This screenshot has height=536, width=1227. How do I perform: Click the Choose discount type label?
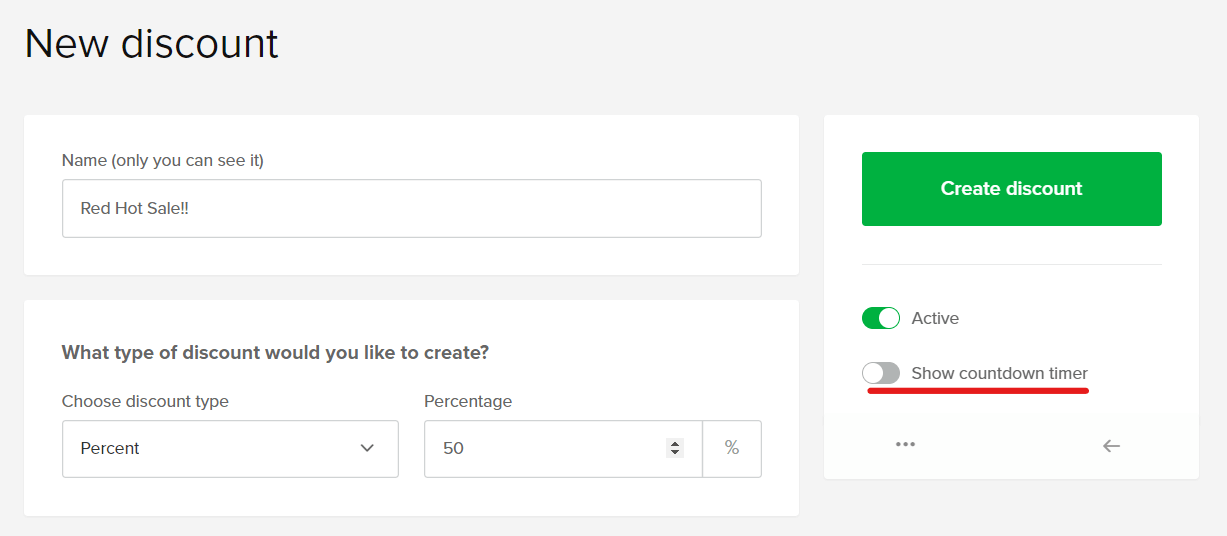tap(145, 401)
